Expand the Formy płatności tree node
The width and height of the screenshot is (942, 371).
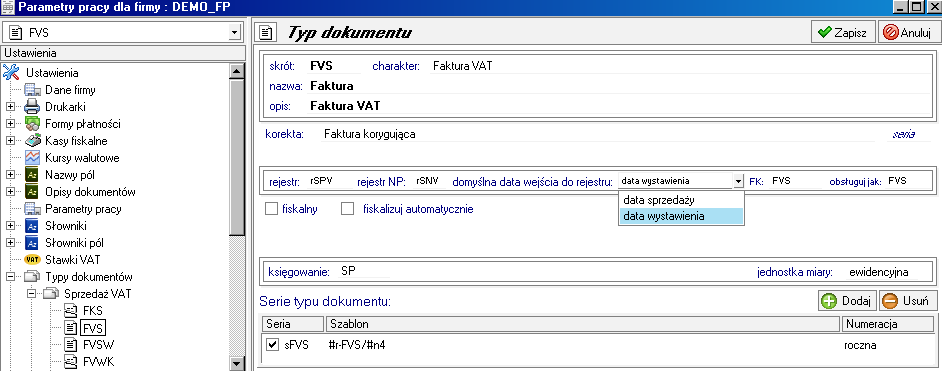[x=11, y=124]
